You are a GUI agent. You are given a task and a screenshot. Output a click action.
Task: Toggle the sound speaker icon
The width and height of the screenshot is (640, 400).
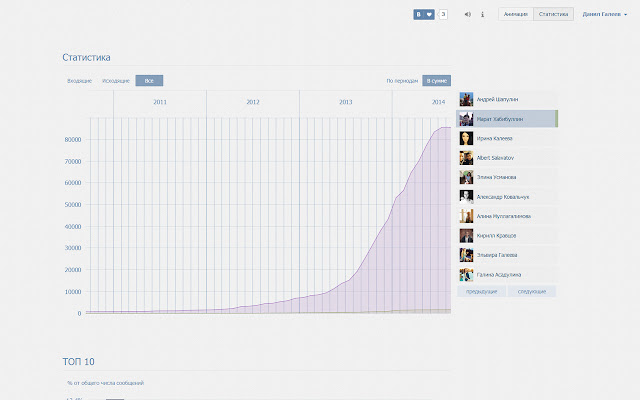[468, 14]
